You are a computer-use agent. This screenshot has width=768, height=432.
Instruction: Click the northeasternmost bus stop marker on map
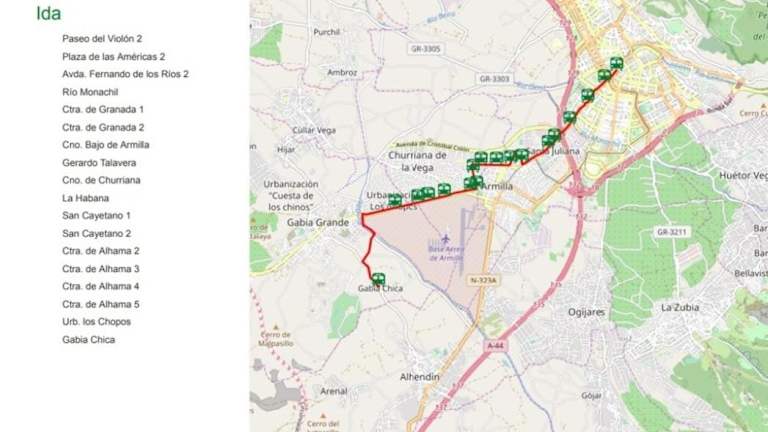[616, 63]
